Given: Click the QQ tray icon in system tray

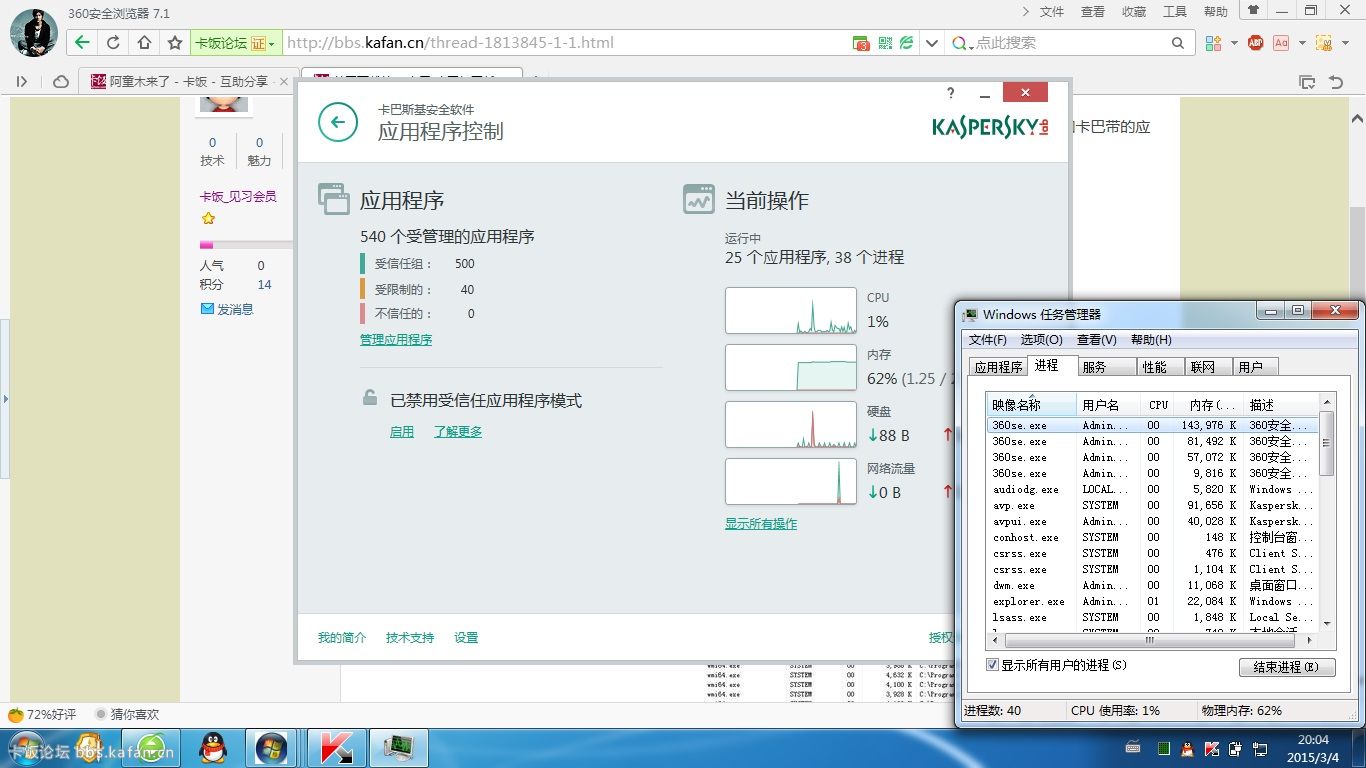Looking at the screenshot, I should coord(1187,748).
